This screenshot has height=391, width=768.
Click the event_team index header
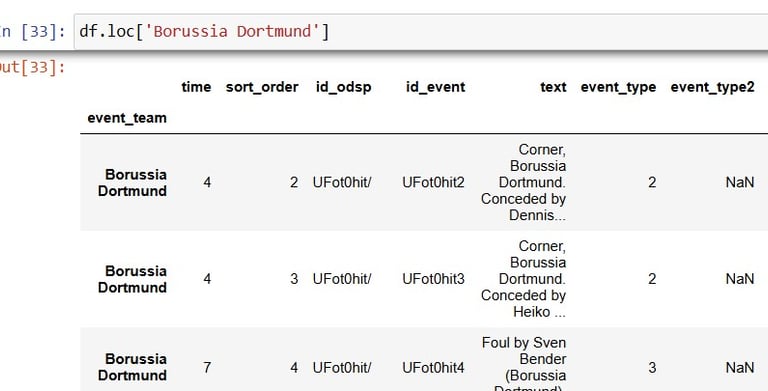point(127,118)
